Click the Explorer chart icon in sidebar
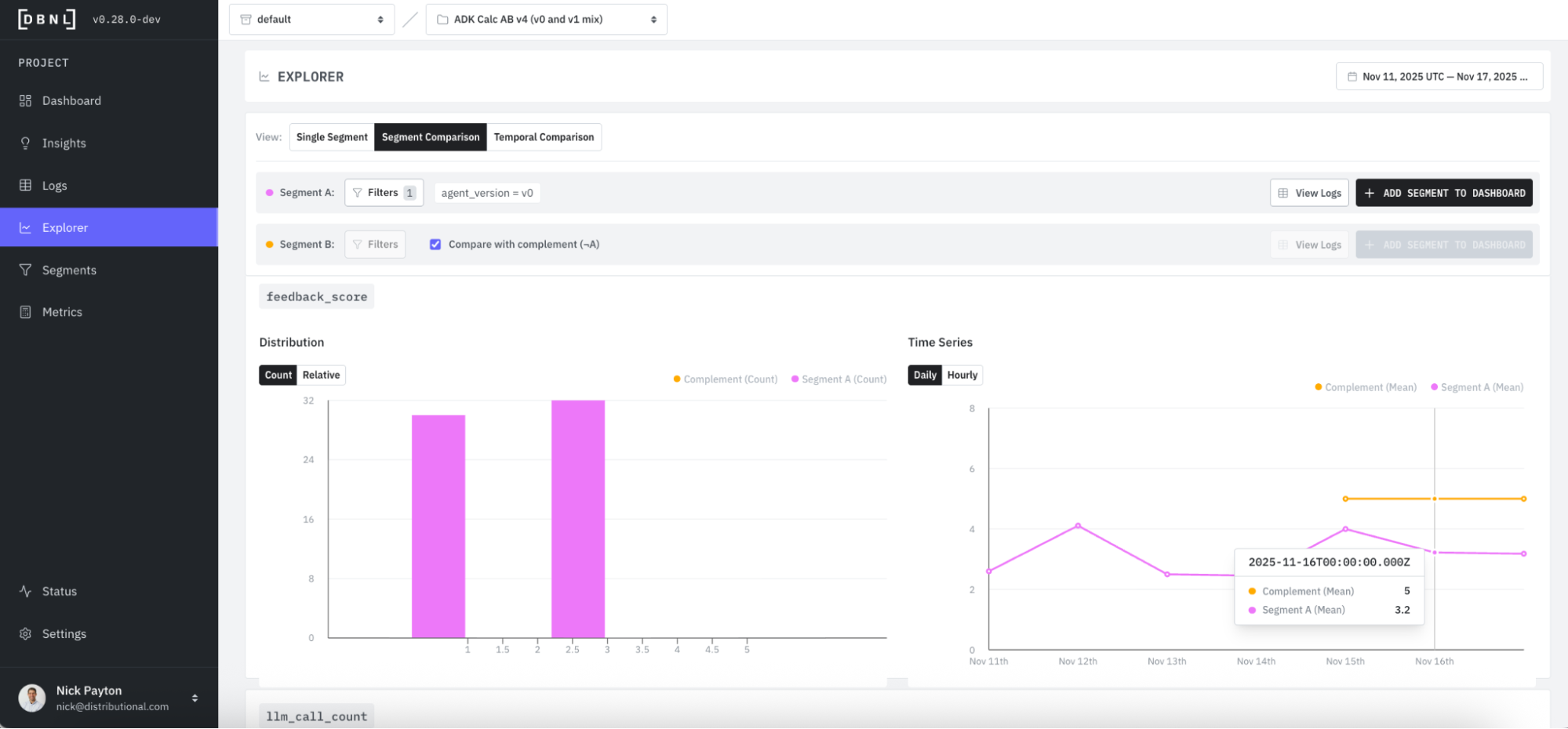The width and height of the screenshot is (1568, 729). pos(25,227)
